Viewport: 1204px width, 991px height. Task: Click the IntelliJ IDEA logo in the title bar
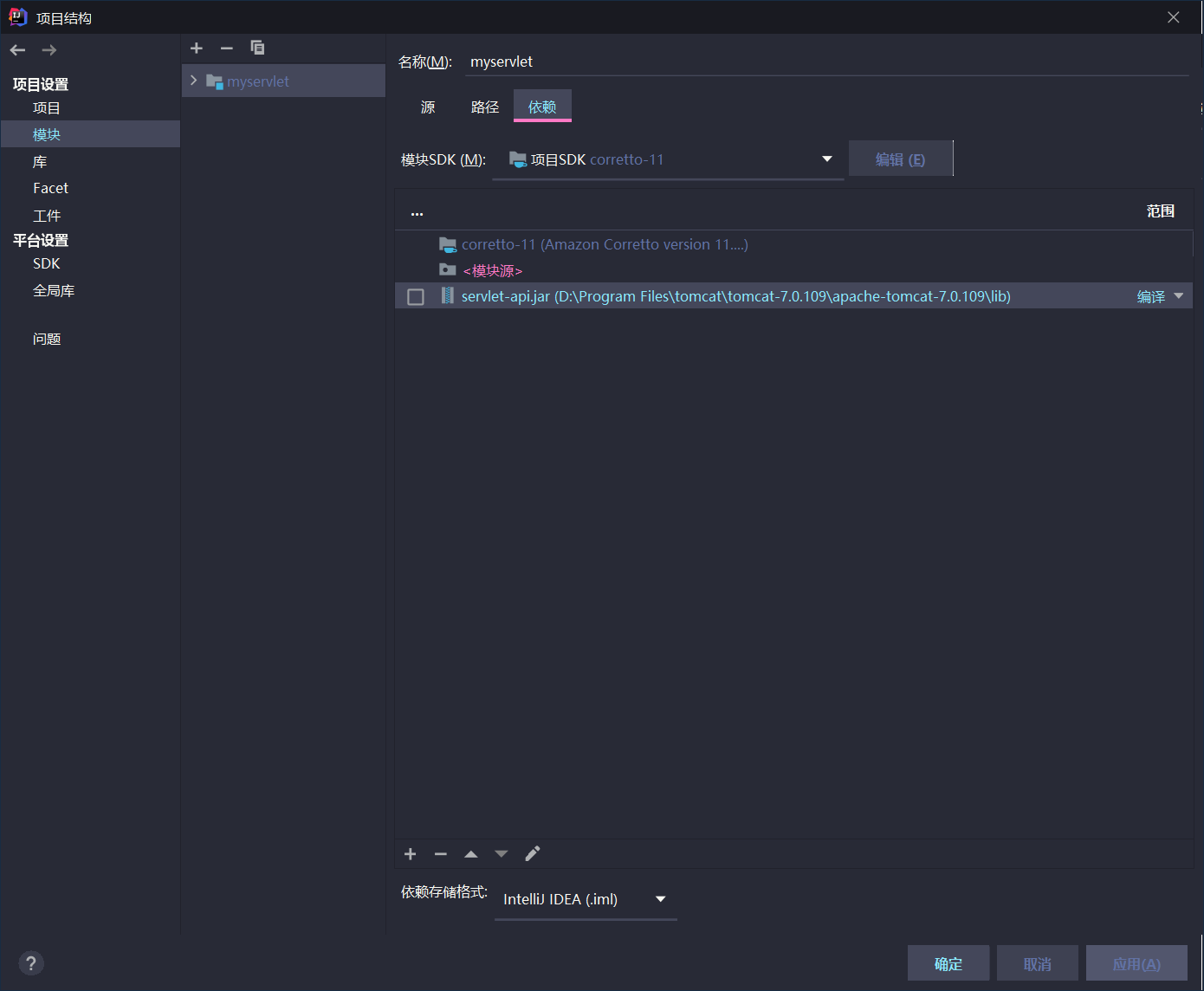click(17, 16)
